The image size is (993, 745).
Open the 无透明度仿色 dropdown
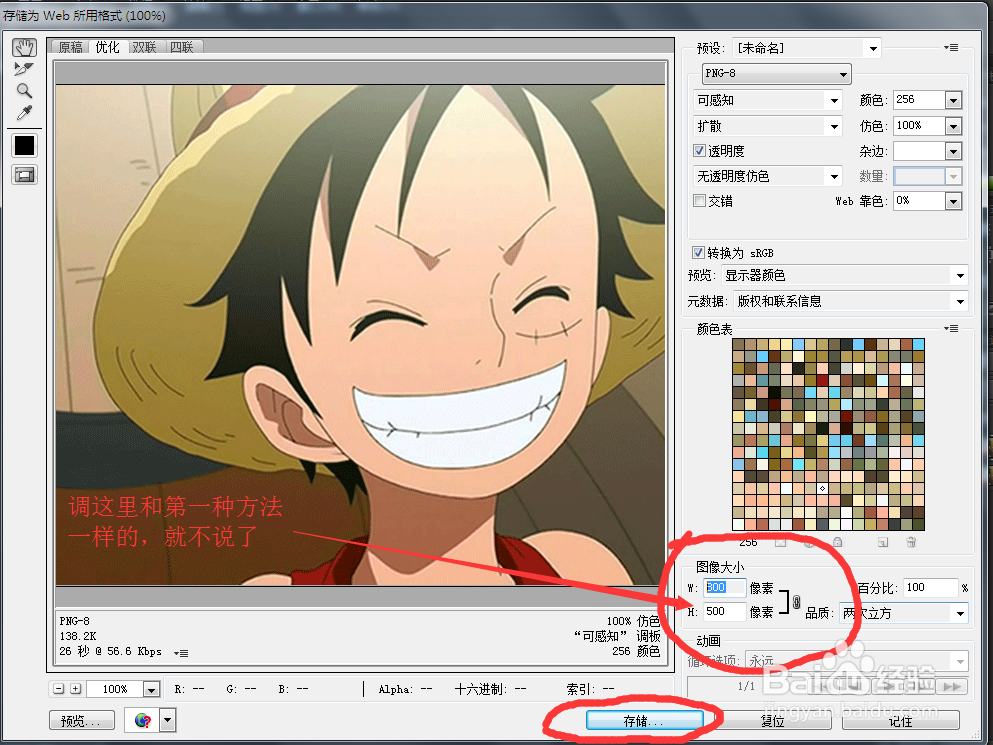768,176
